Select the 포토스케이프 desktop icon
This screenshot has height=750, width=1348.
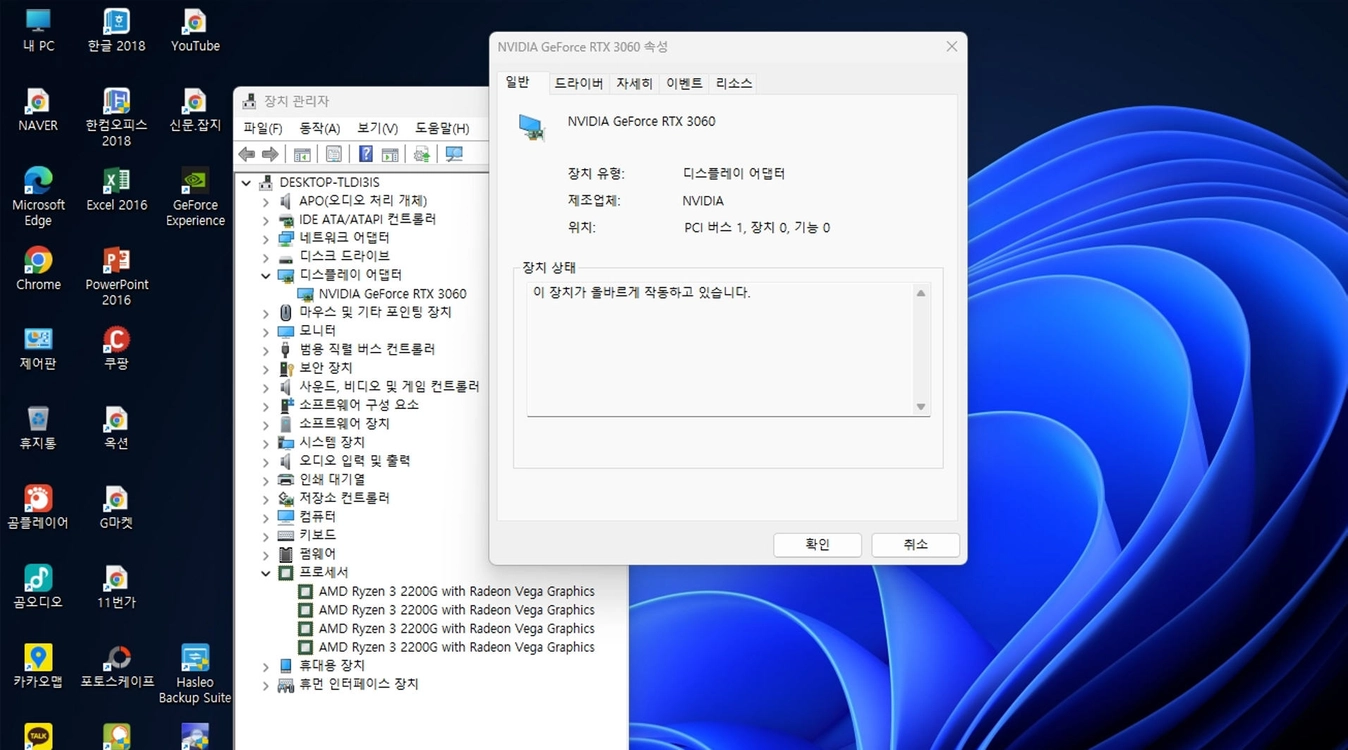[x=117, y=666]
